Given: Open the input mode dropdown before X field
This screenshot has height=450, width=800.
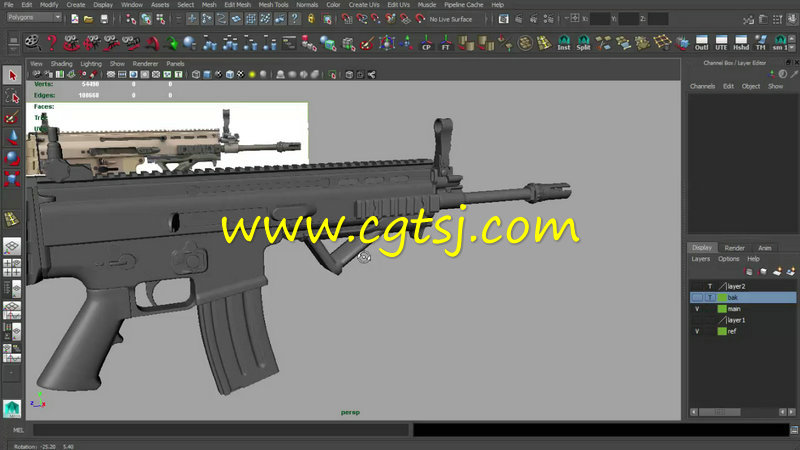Looking at the screenshot, I should (573, 18).
